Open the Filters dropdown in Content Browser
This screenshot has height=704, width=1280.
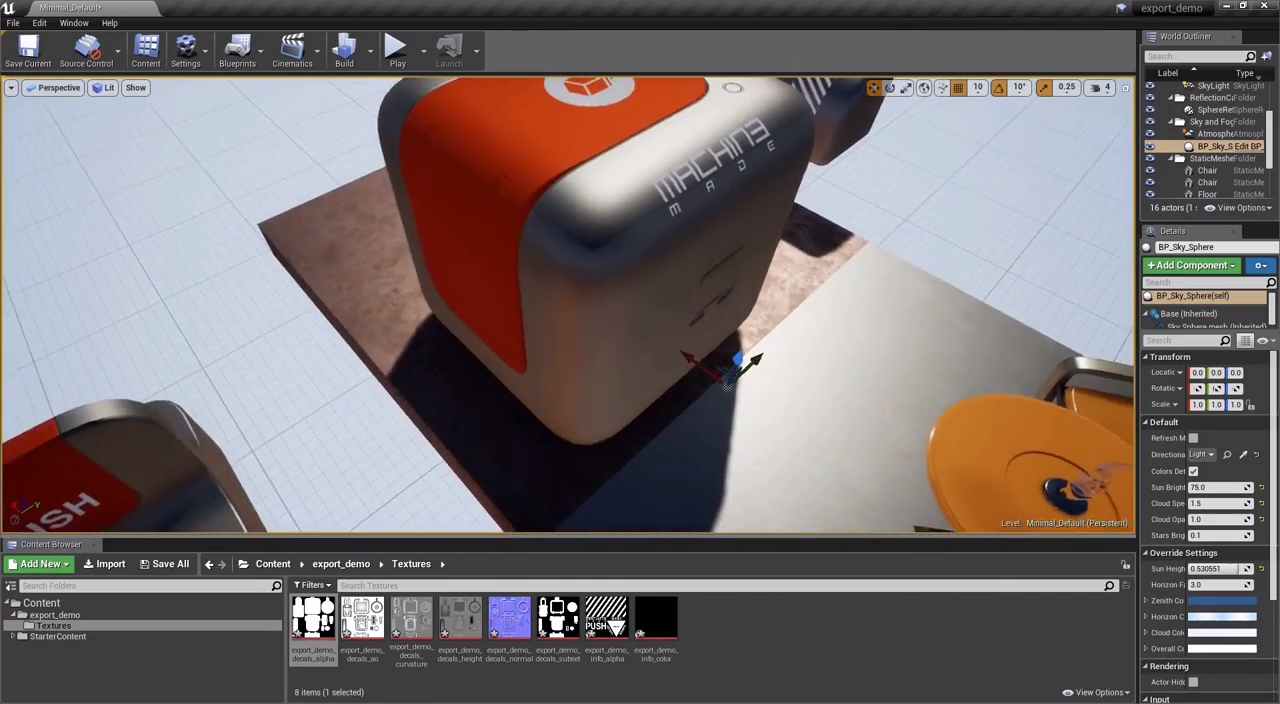pyautogui.click(x=312, y=586)
